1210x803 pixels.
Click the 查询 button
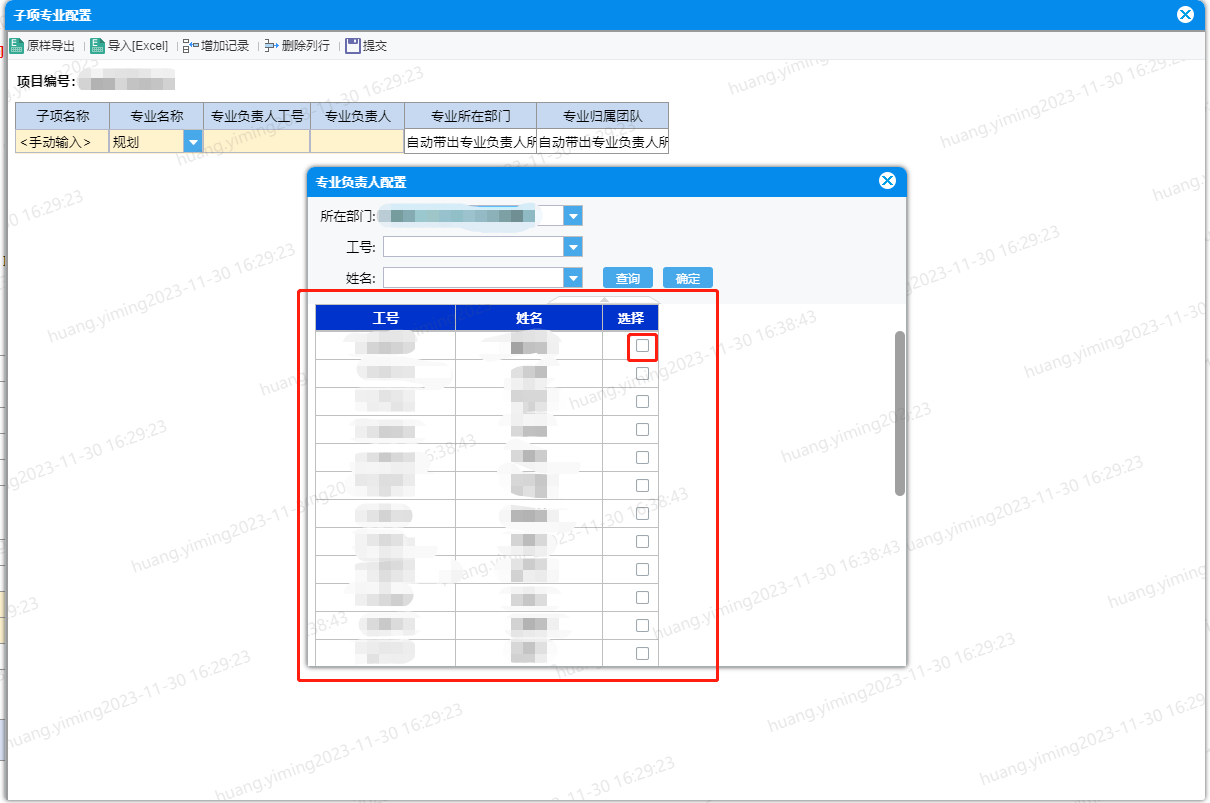[628, 278]
